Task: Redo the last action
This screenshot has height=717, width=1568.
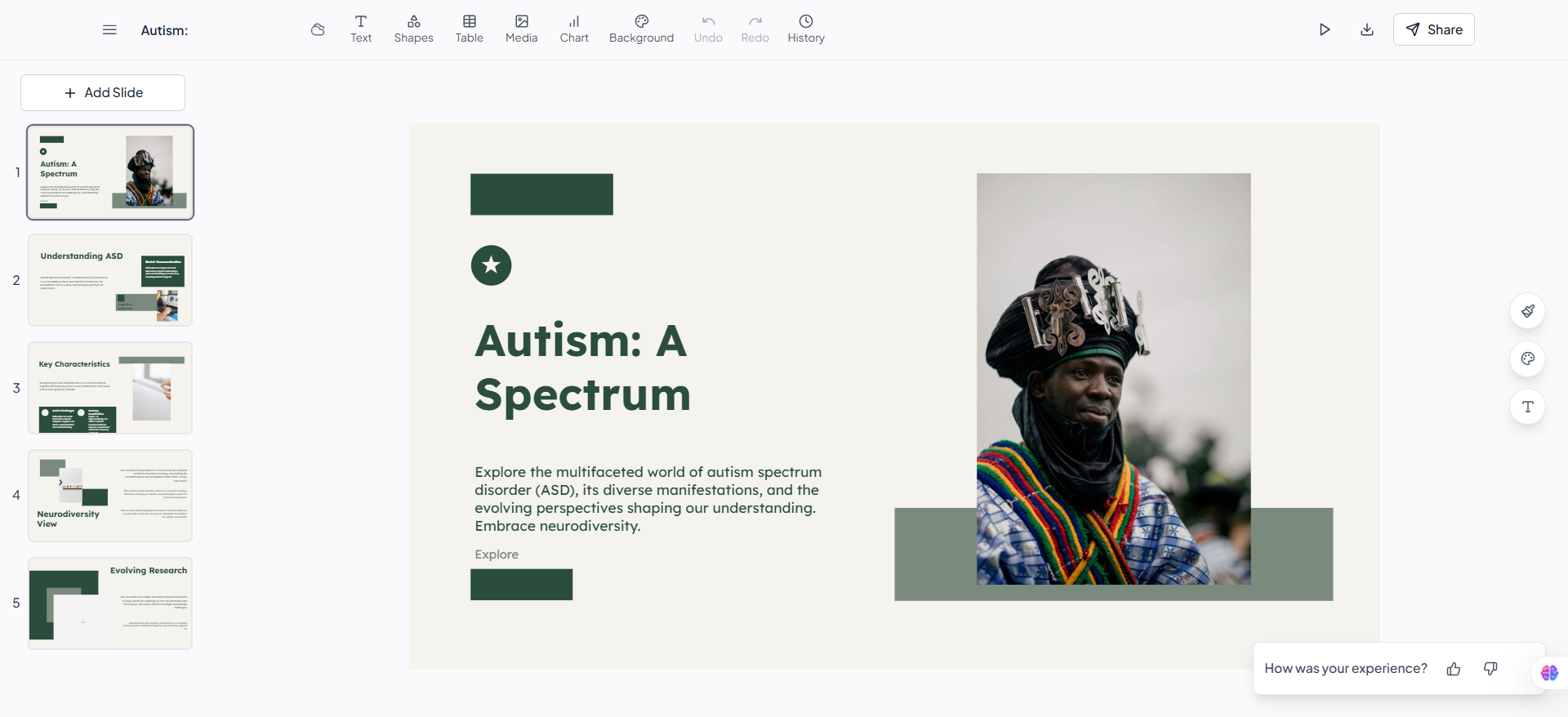Action: [755, 29]
